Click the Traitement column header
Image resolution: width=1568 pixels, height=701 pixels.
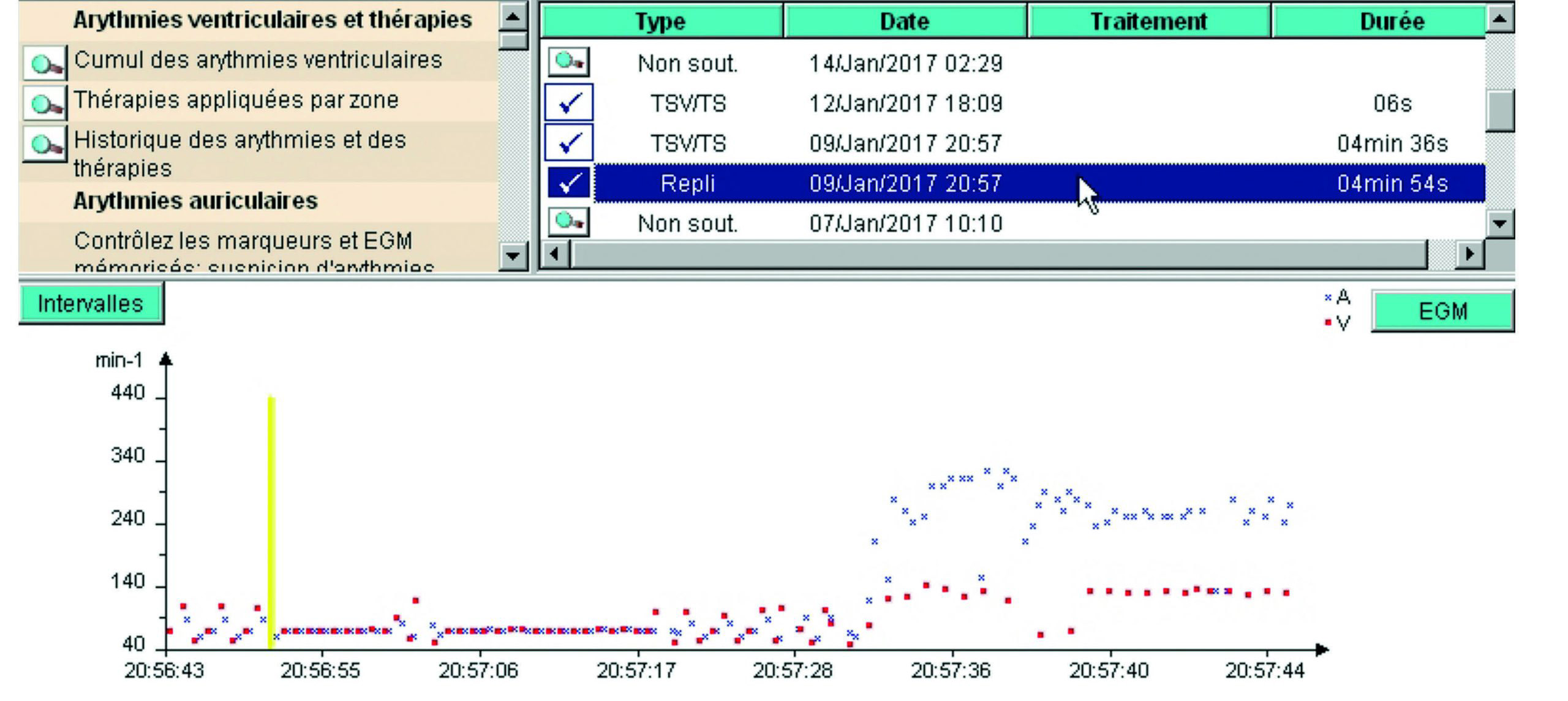tap(1148, 21)
